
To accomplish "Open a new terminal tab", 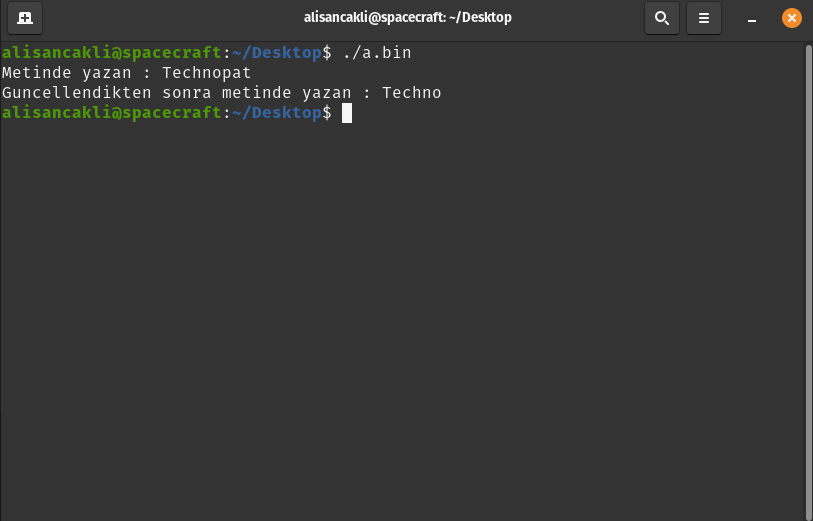I will click(x=25, y=17).
